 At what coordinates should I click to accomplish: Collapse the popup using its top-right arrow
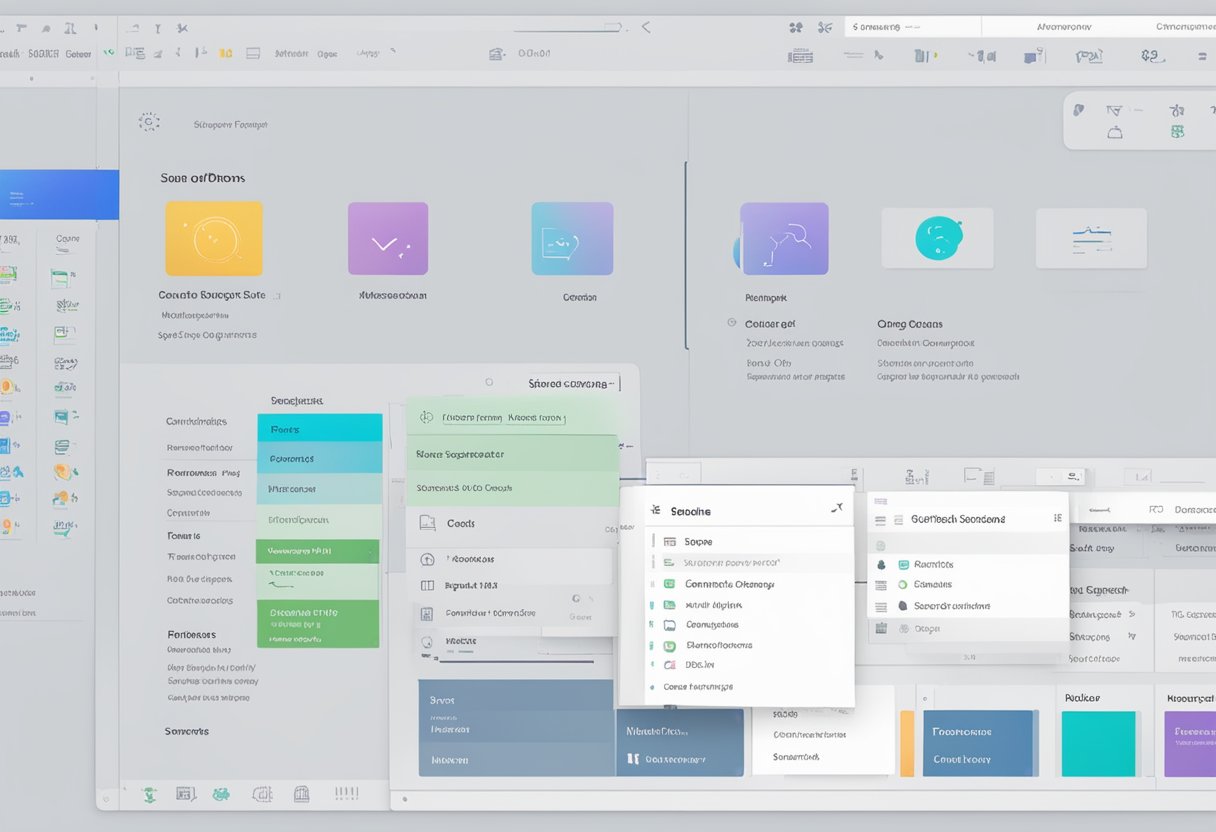point(837,509)
